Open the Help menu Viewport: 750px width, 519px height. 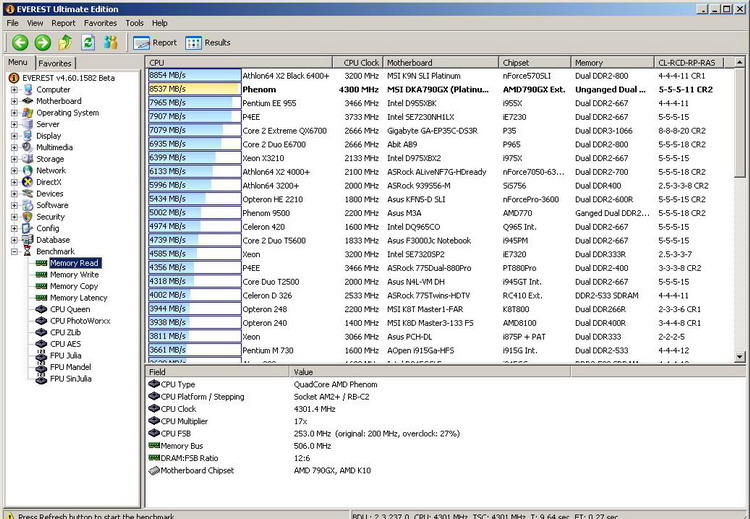click(160, 23)
